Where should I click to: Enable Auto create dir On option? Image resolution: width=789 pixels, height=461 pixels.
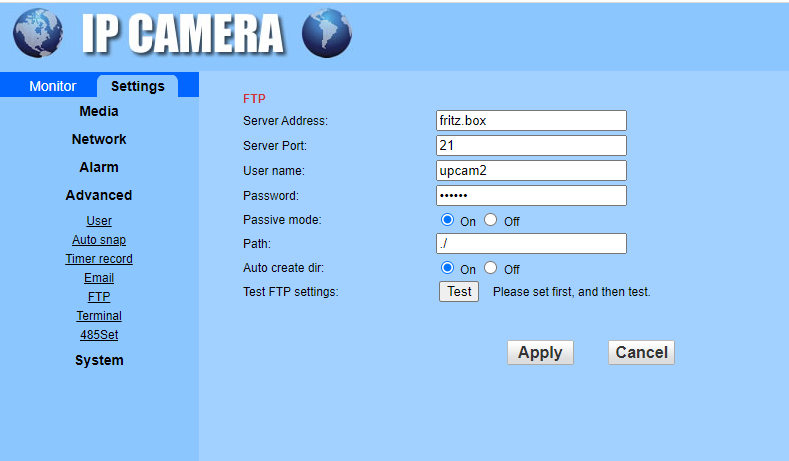[447, 268]
